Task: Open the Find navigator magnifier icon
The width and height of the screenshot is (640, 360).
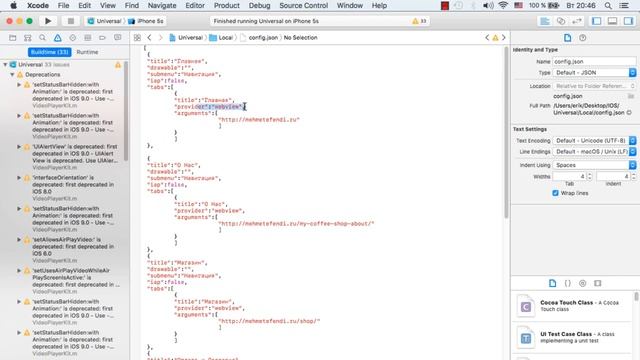Action: coord(42,38)
